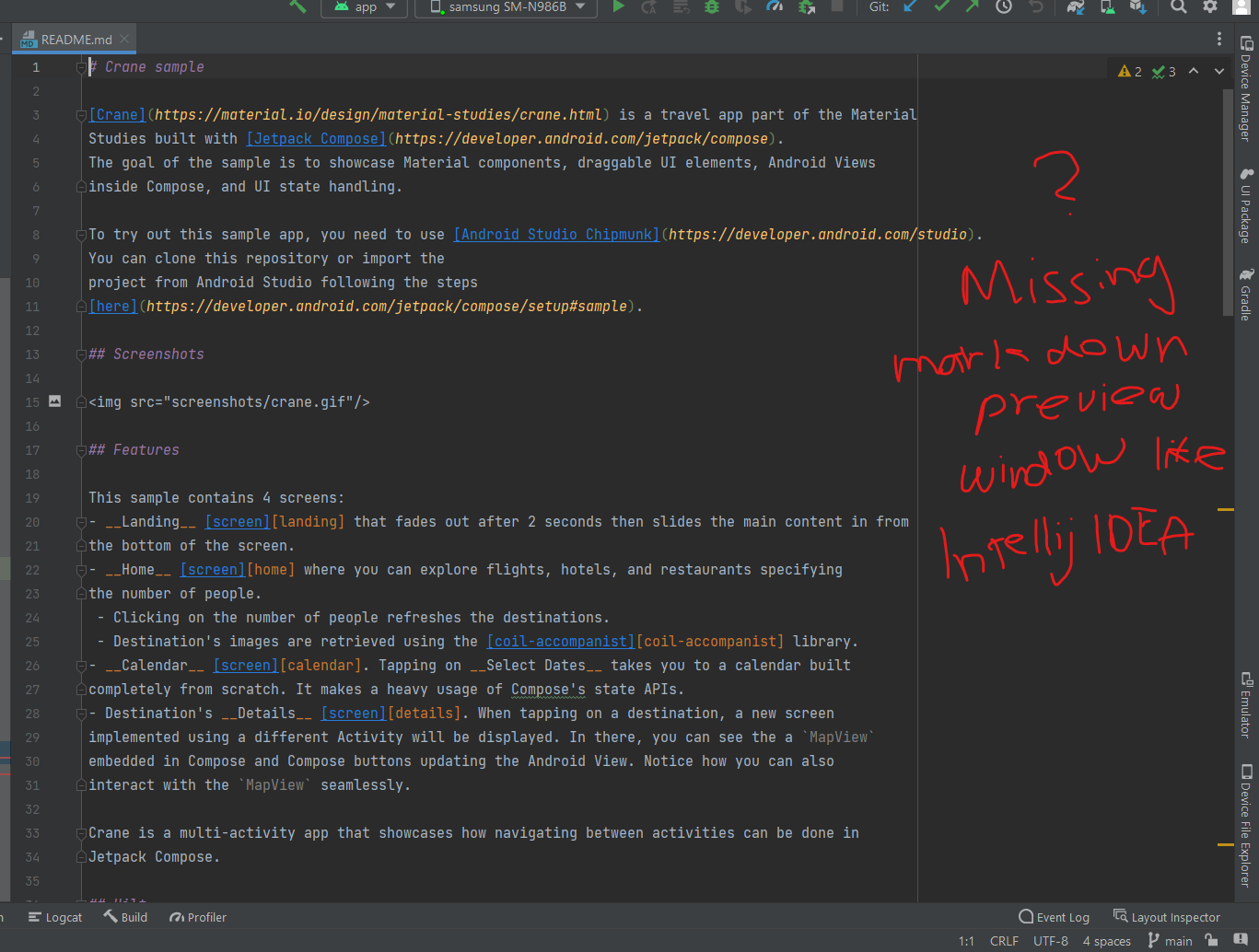Open the search everywhere magnifier
This screenshot has width=1259, height=952.
click(x=1179, y=6)
